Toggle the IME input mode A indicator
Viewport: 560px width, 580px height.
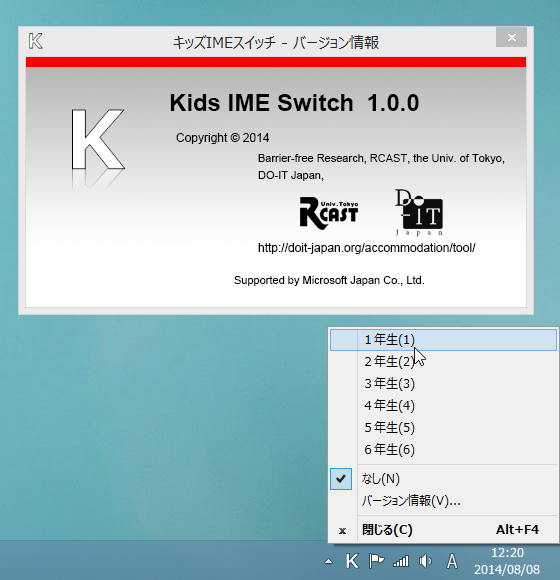[x=452, y=561]
